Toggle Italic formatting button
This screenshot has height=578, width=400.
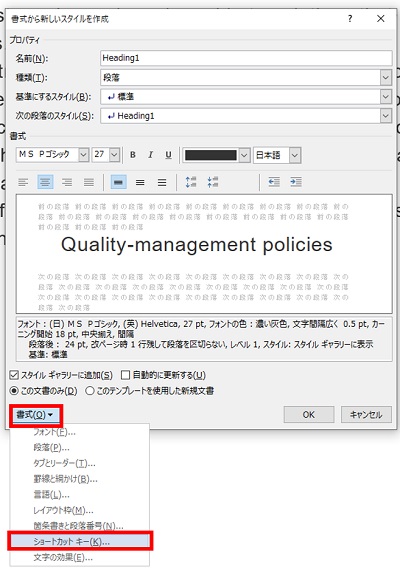(x=150, y=155)
